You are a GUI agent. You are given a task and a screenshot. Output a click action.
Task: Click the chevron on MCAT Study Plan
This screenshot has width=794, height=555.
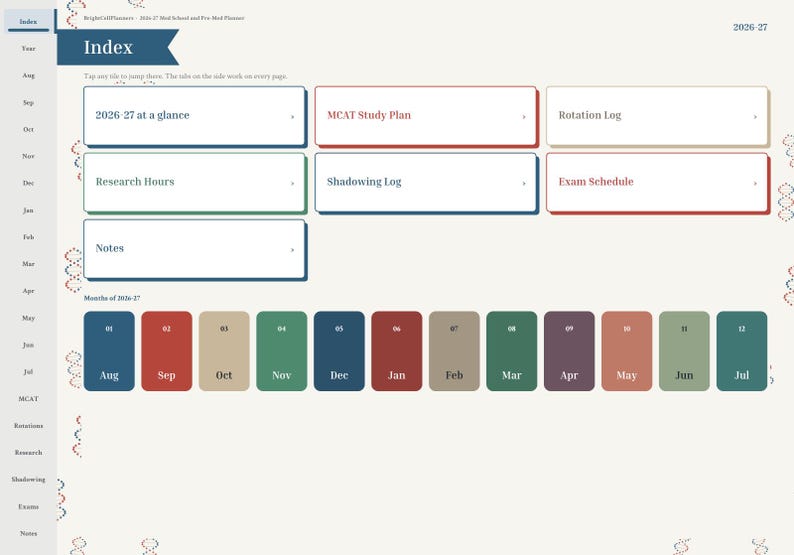point(524,116)
